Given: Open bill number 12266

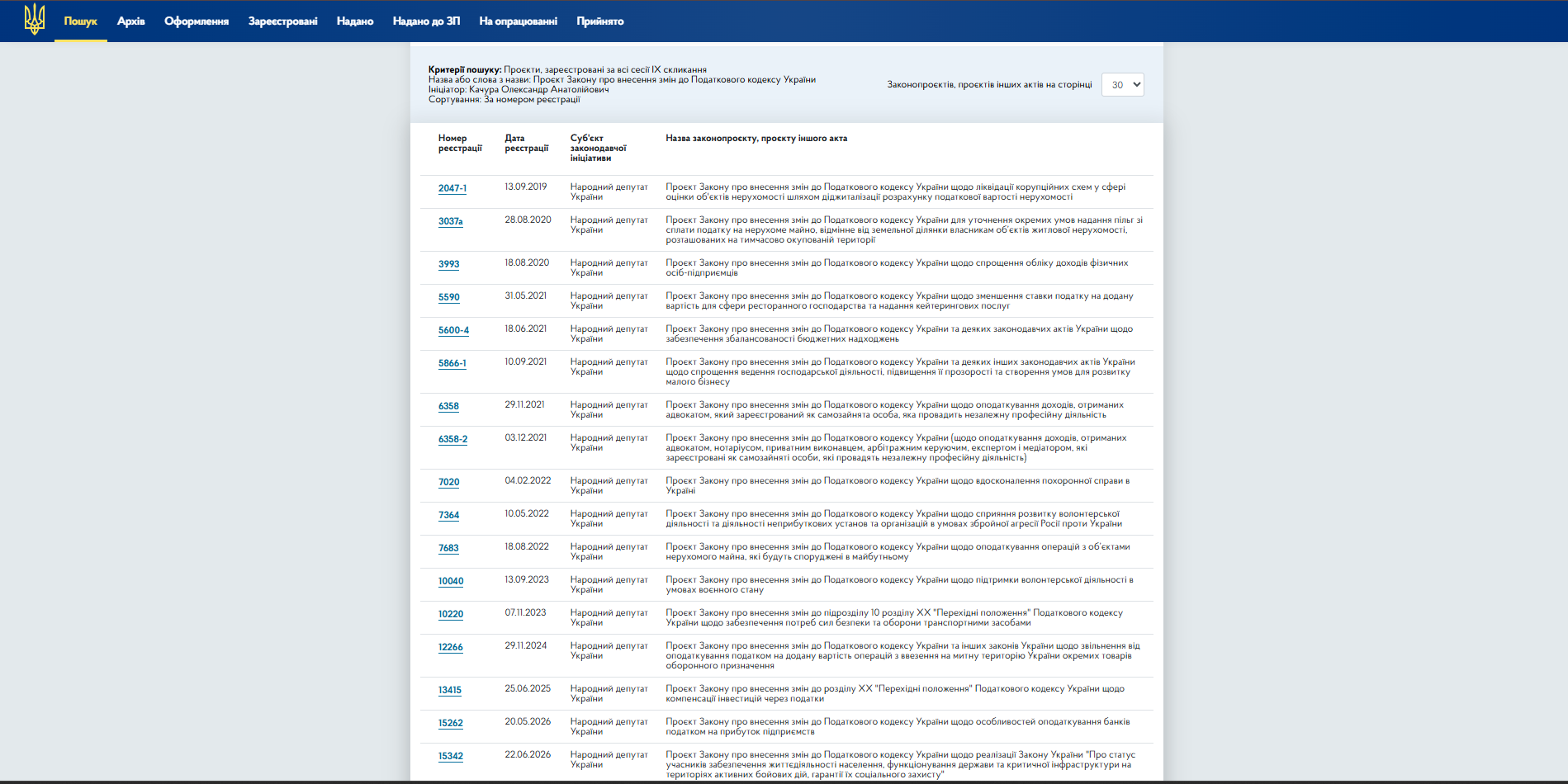Looking at the screenshot, I should tap(451, 647).
